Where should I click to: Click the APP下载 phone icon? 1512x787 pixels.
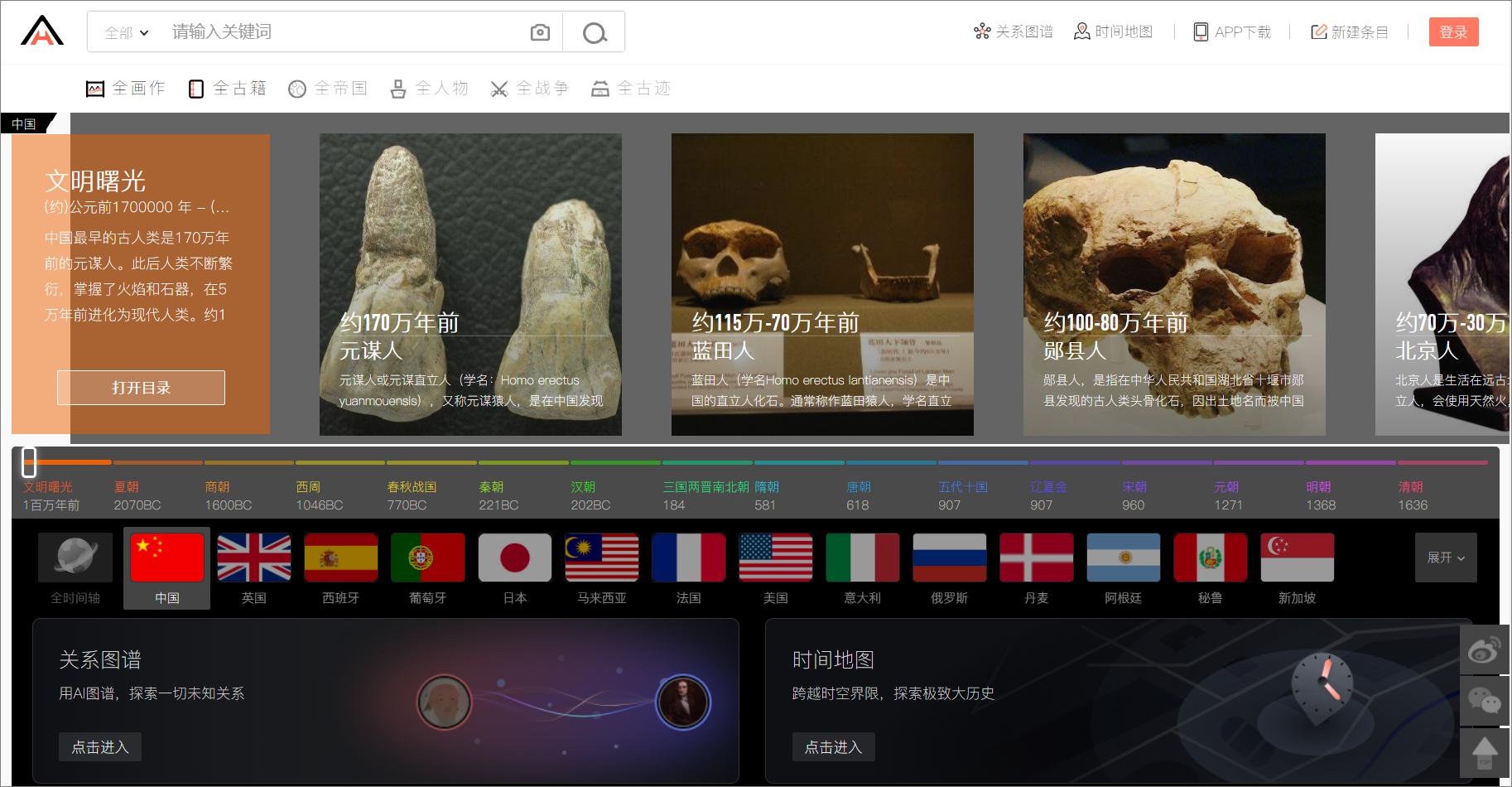point(1200,30)
